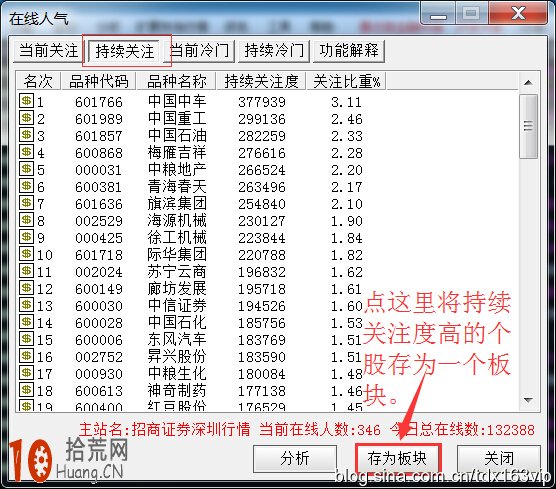556x489 pixels.
Task: Select stock name 青海春天
Action: (177, 187)
